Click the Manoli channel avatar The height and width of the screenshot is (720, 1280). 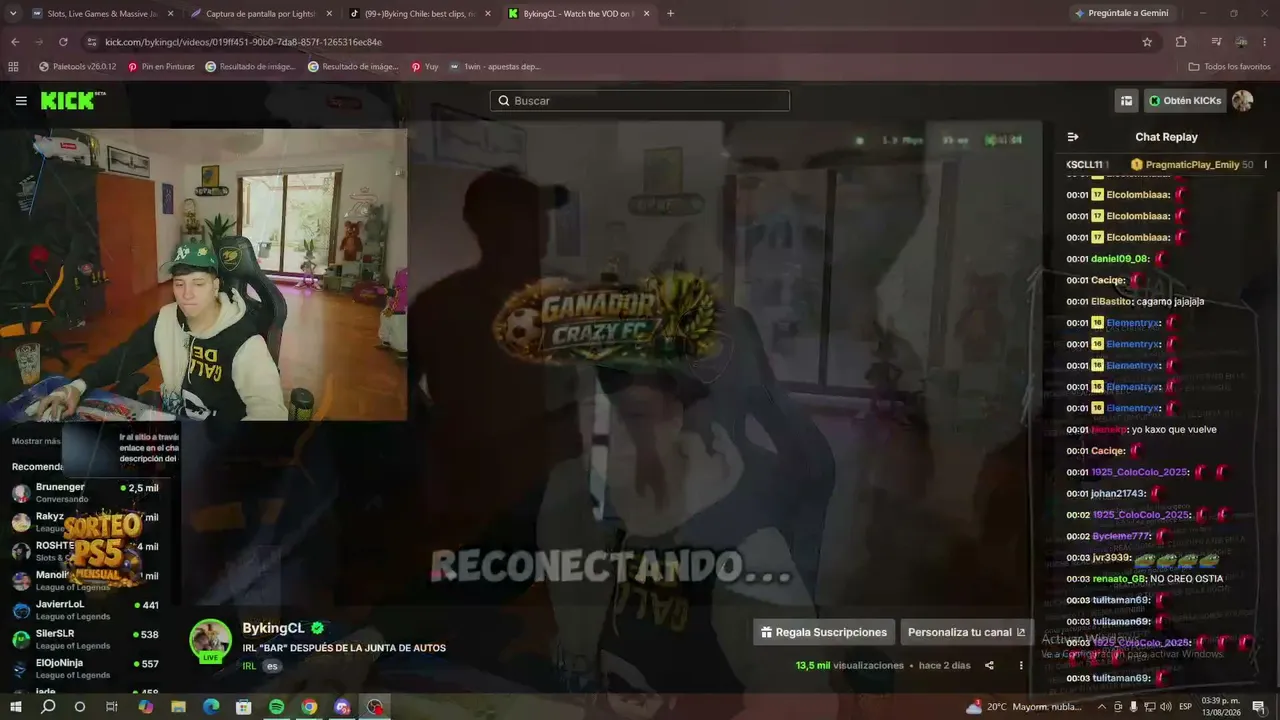click(x=21, y=581)
